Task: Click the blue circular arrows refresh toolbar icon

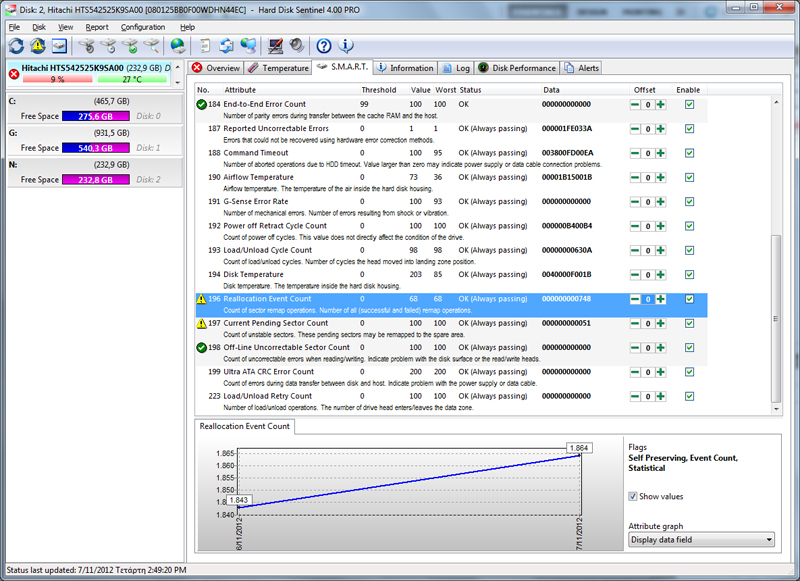Action: (x=16, y=46)
